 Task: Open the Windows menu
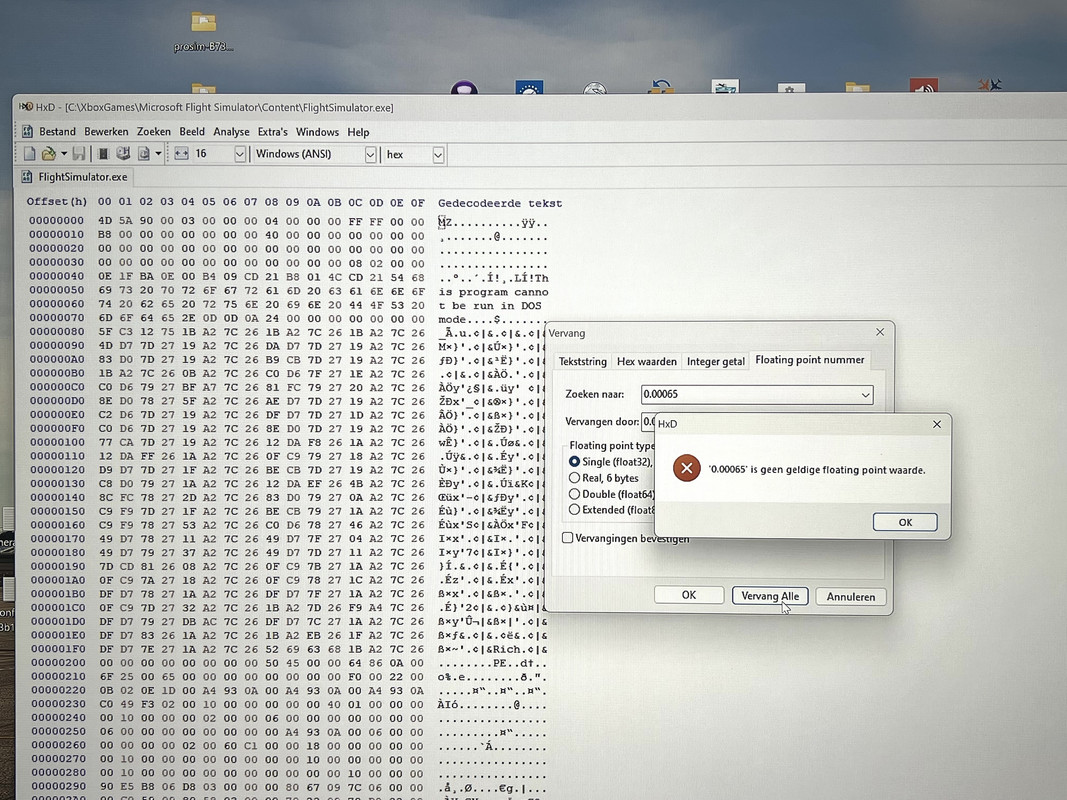coord(317,132)
